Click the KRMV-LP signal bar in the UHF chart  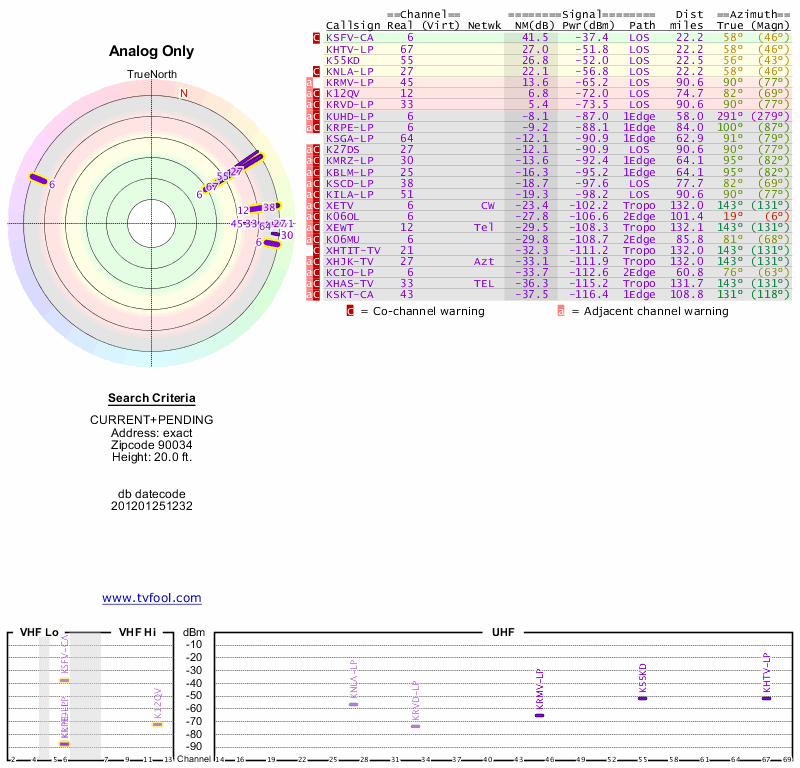pos(539,715)
